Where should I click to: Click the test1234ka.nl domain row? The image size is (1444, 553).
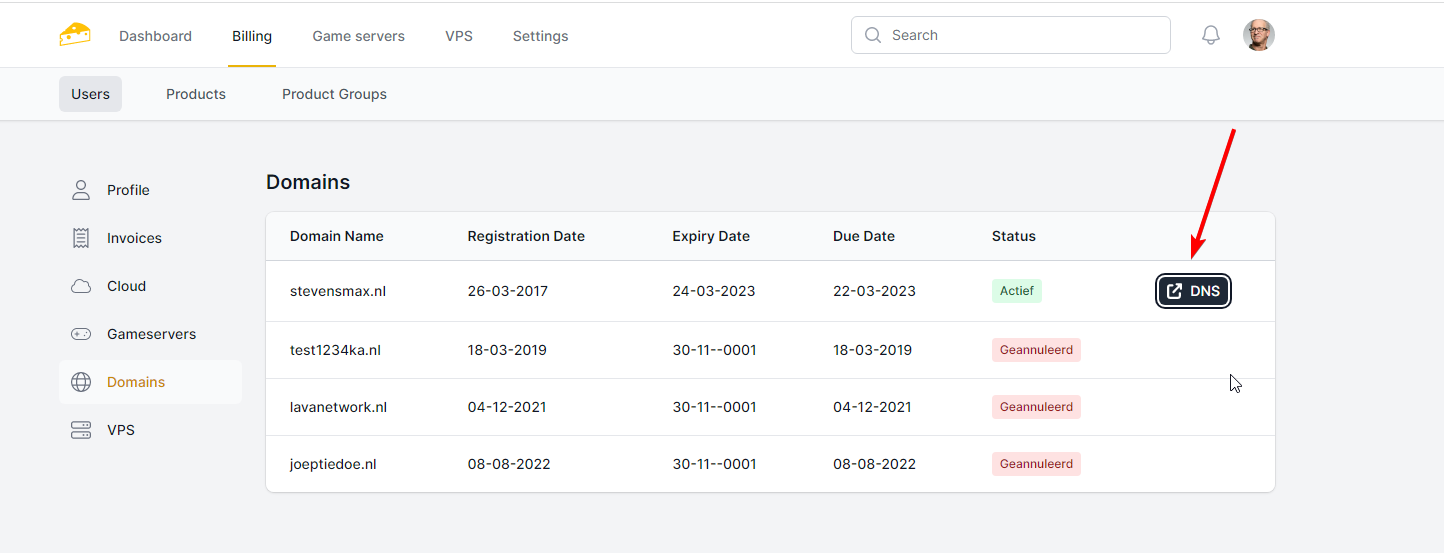(x=334, y=350)
